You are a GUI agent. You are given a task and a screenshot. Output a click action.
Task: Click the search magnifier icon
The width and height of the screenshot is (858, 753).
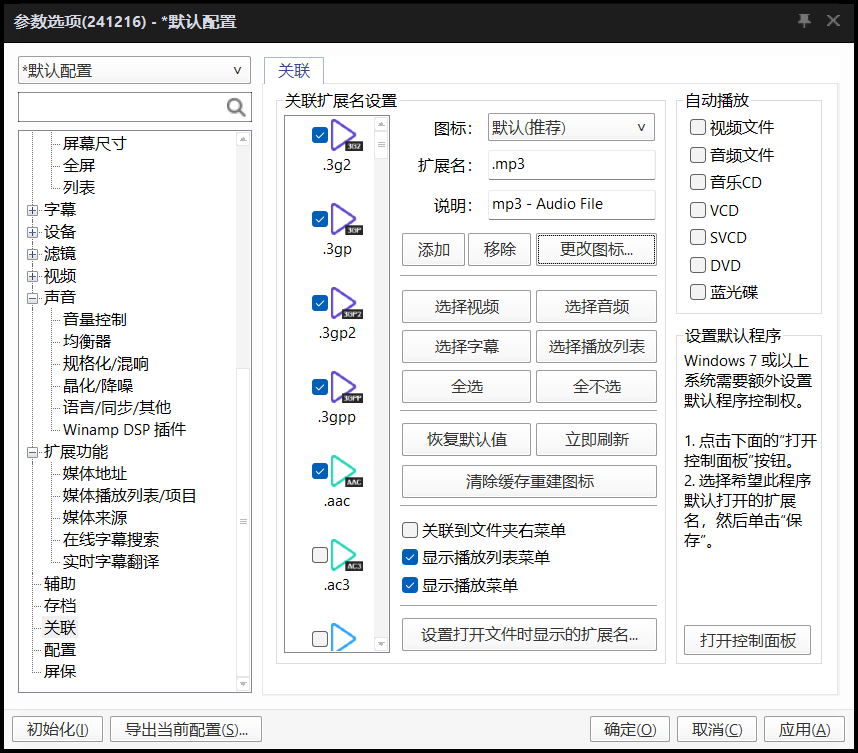pyautogui.click(x=236, y=108)
